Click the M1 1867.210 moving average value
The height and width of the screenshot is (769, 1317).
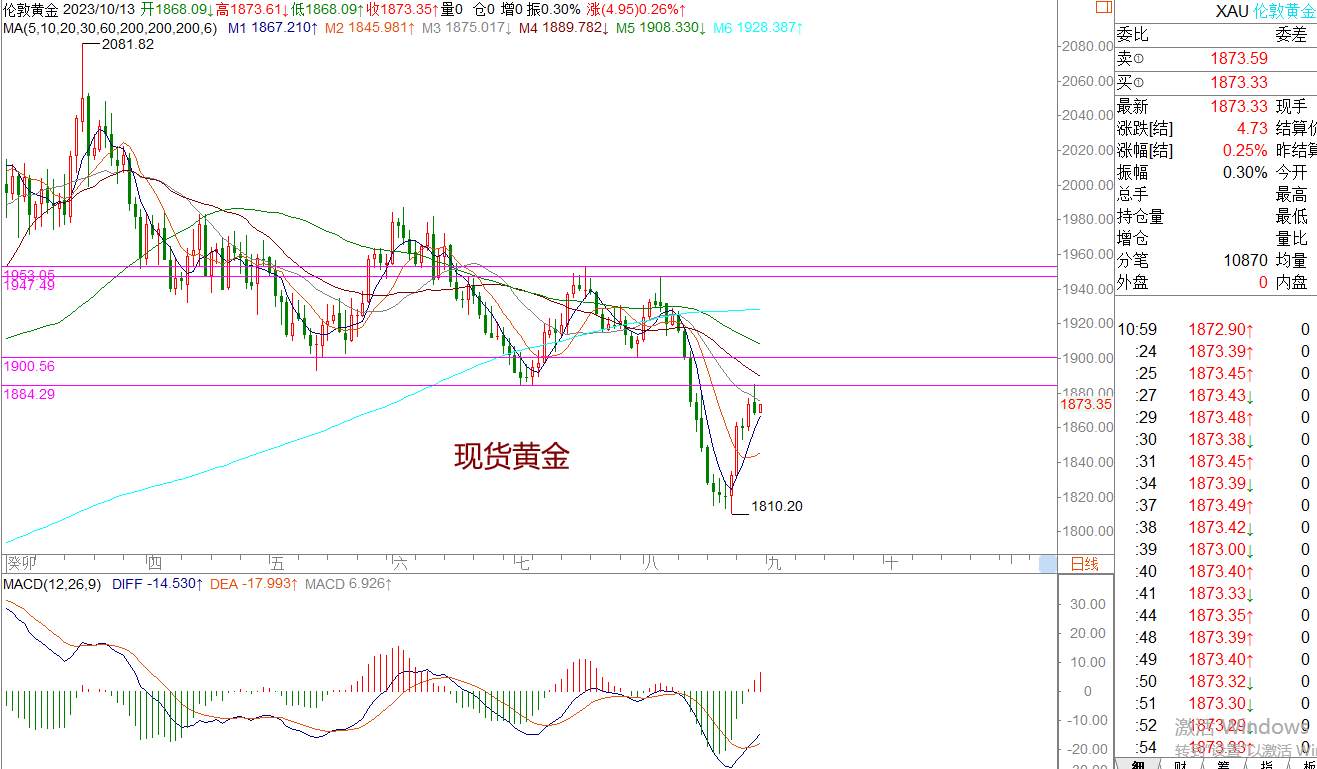(273, 28)
